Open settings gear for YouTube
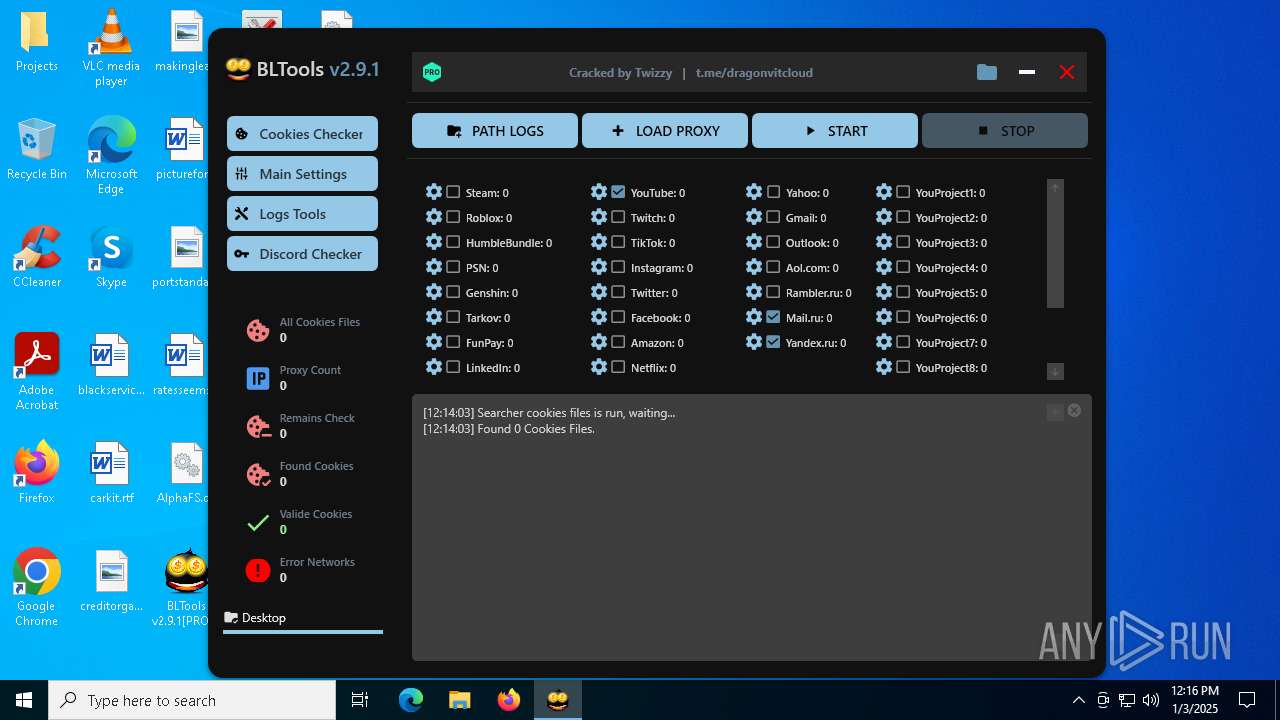The height and width of the screenshot is (720, 1280). click(x=599, y=192)
